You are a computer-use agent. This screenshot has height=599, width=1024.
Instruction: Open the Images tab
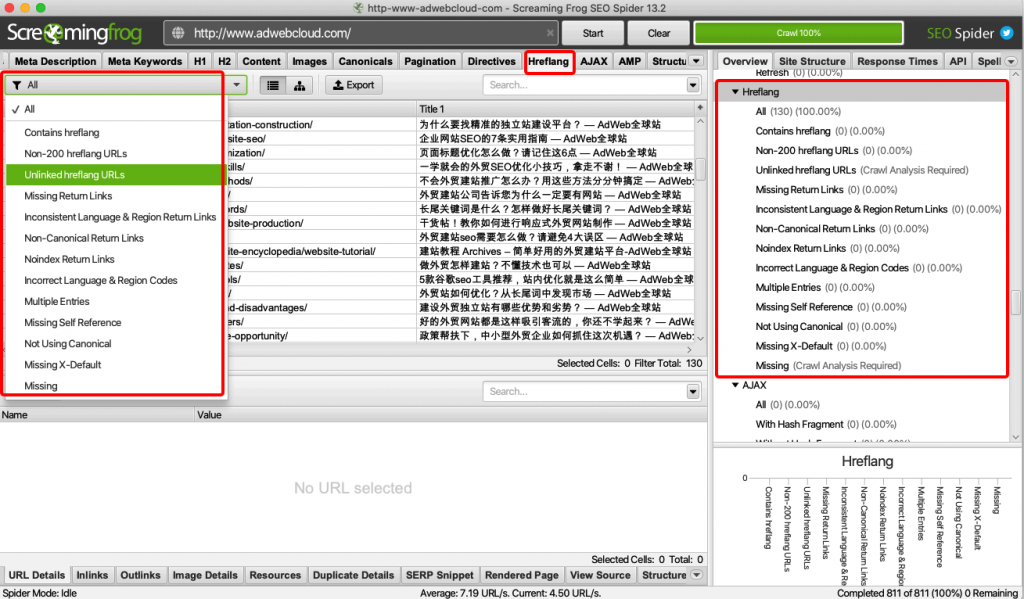click(x=310, y=61)
